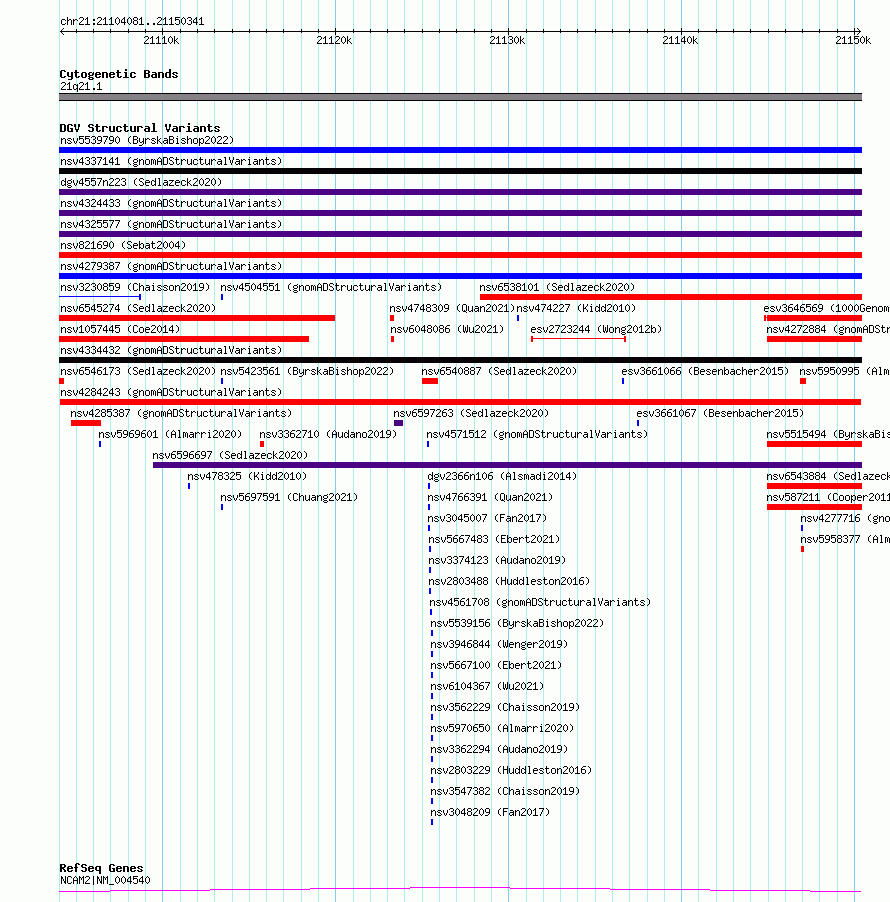Click nsv478325 (Kidd2010) label
The image size is (890, 902).
tap(247, 476)
